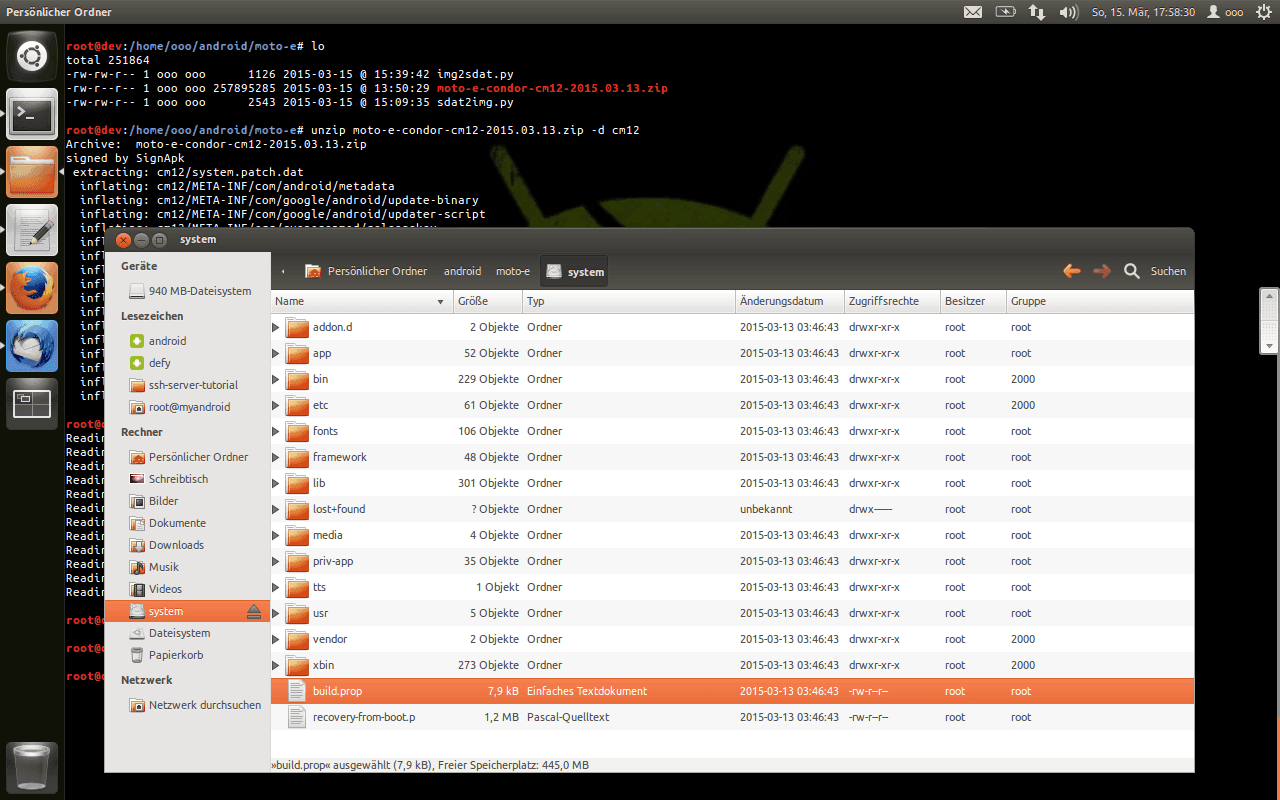This screenshot has height=800, width=1280.
Task: Sort by the Typ column header
Action: coord(629,301)
